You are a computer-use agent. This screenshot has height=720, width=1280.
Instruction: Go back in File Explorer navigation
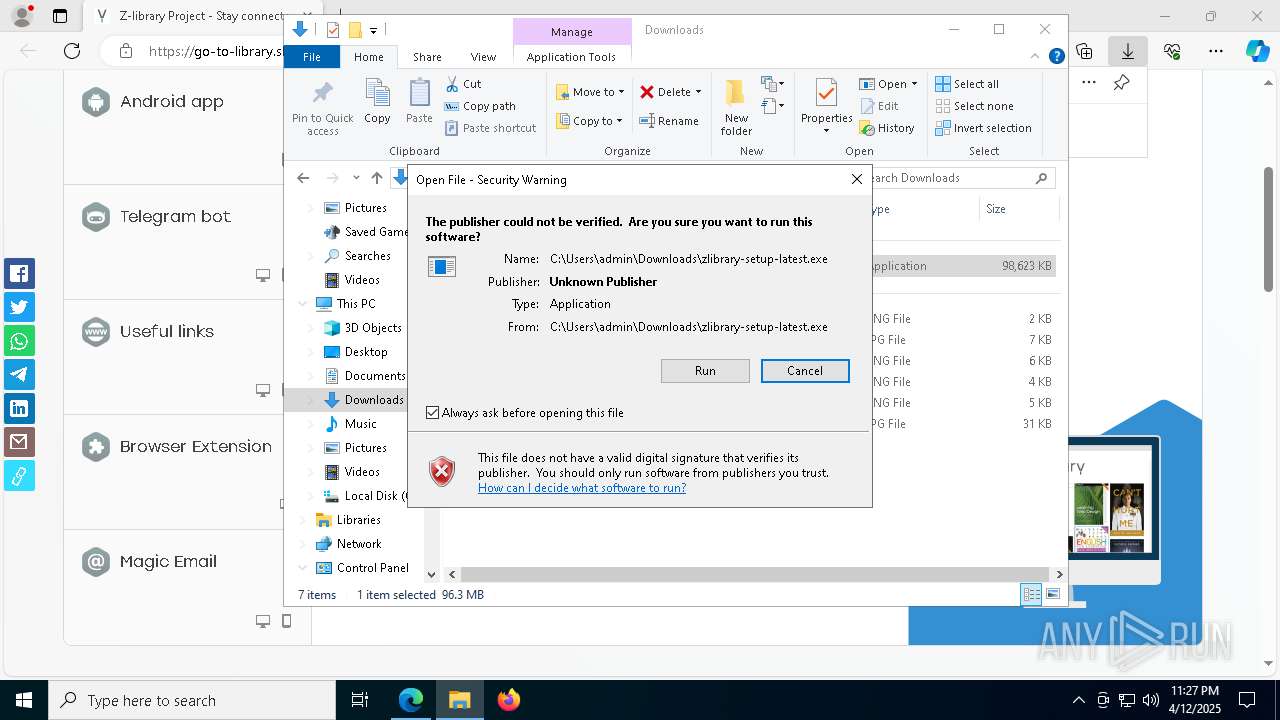coord(303,178)
